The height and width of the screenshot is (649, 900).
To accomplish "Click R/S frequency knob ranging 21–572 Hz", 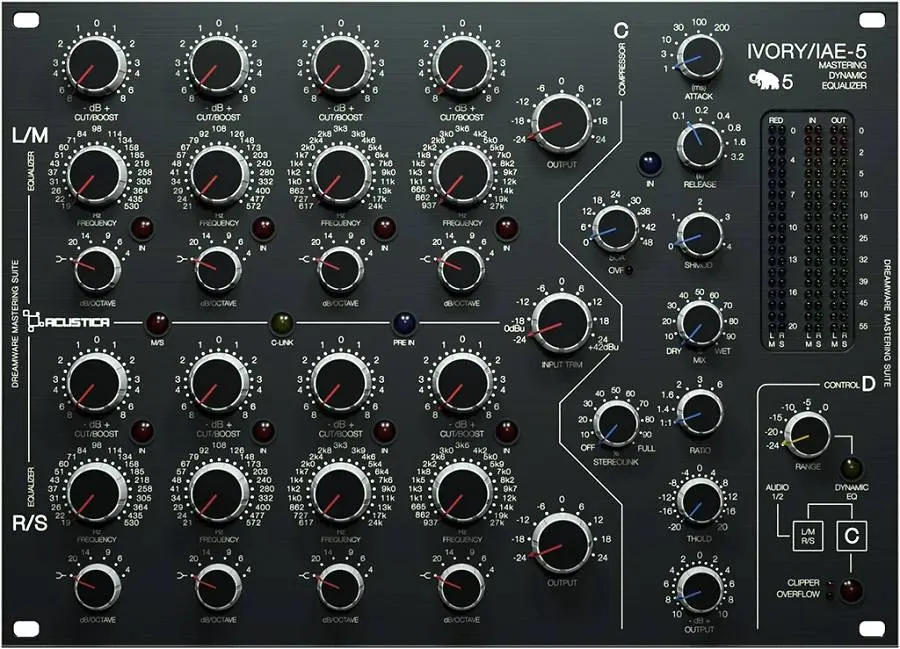I will click(219, 492).
